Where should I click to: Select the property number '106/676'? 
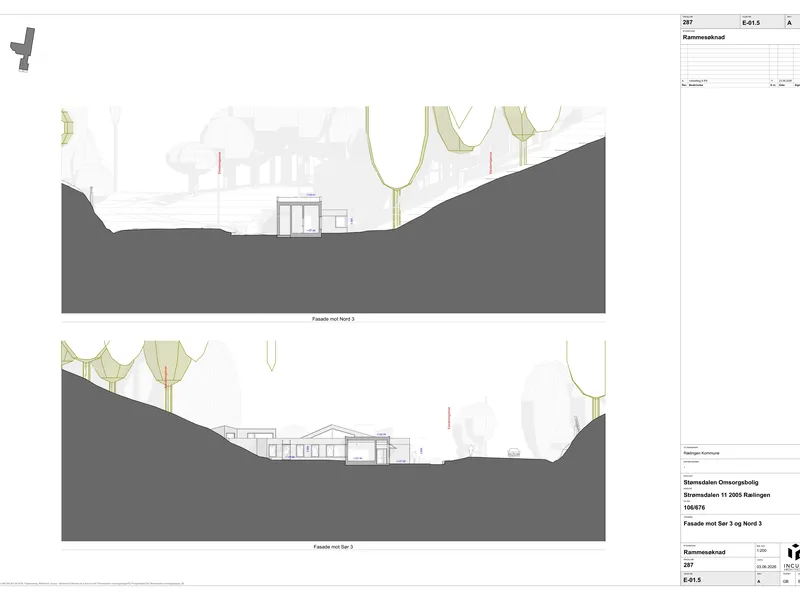pos(694,508)
